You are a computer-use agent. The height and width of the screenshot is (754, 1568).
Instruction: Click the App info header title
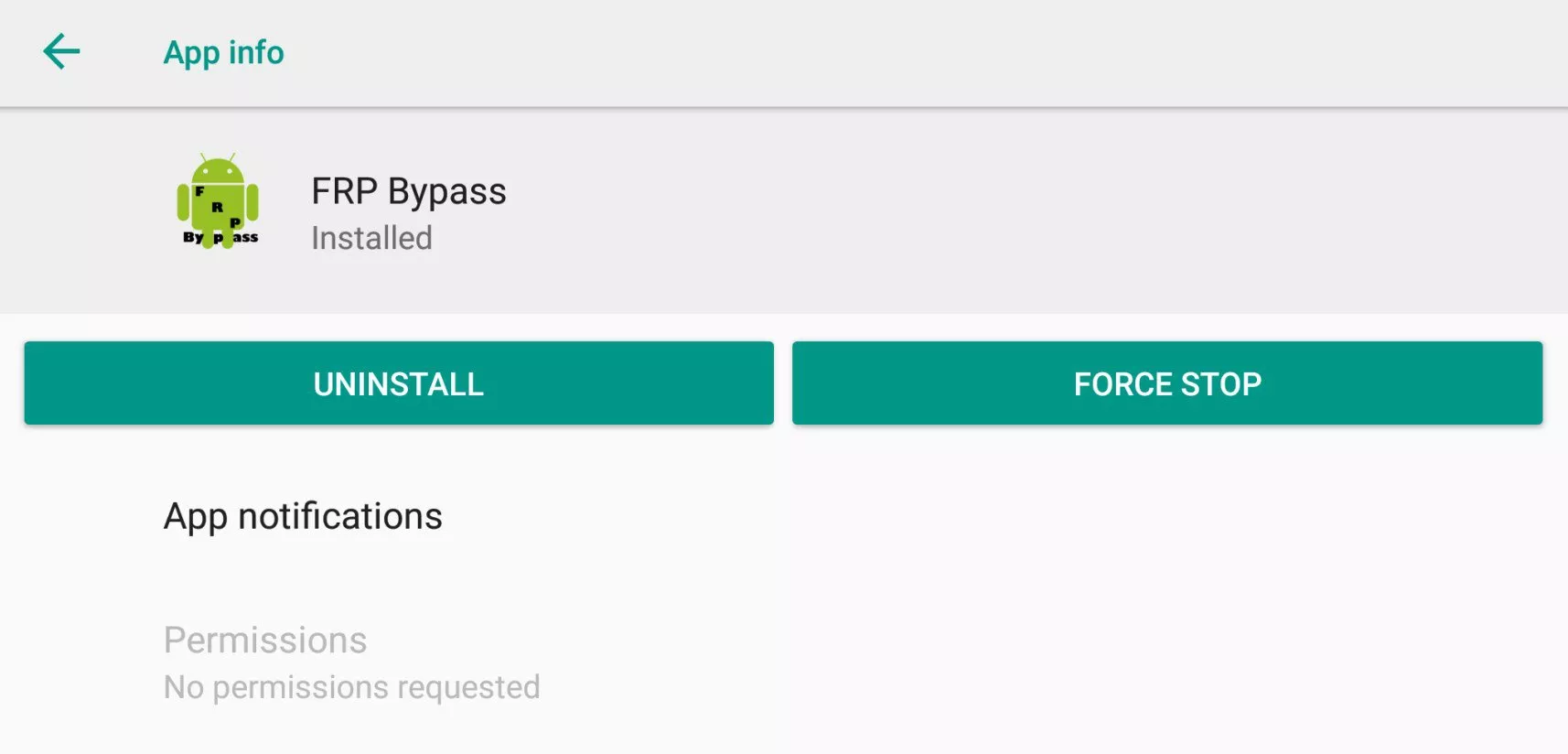point(224,53)
